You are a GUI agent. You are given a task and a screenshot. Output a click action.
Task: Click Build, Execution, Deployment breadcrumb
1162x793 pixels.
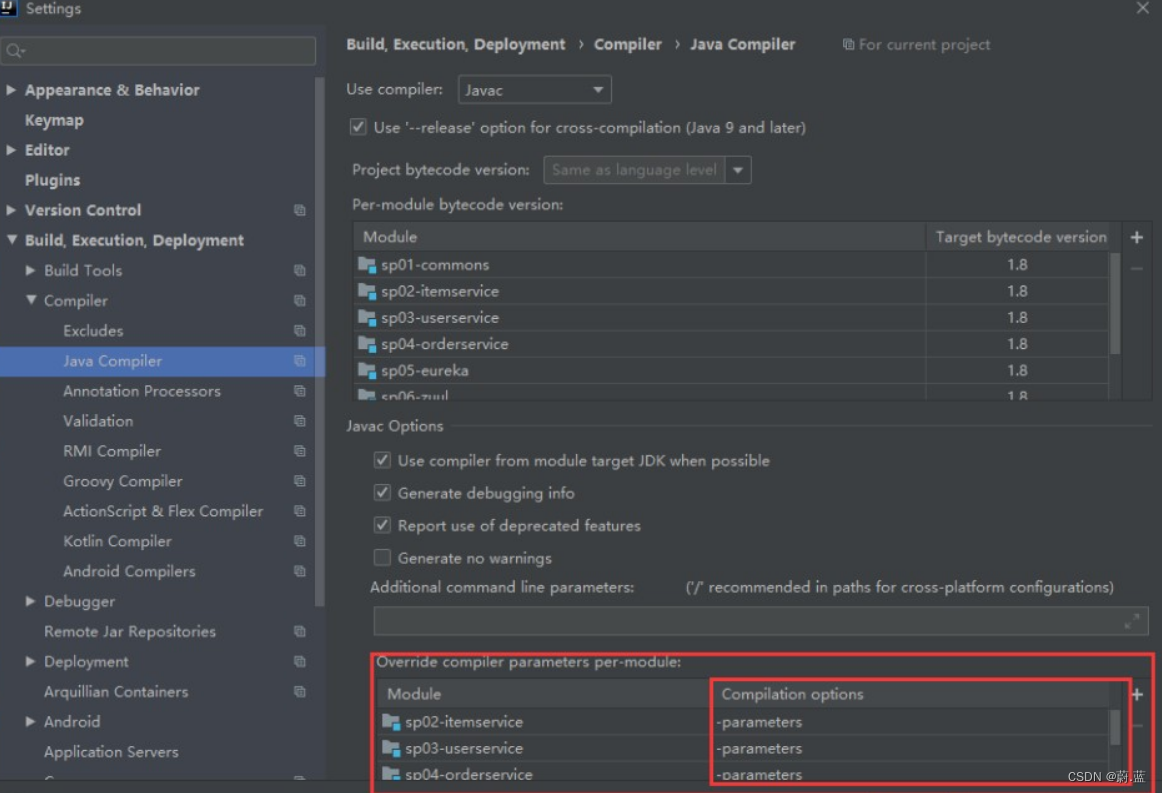(455, 44)
